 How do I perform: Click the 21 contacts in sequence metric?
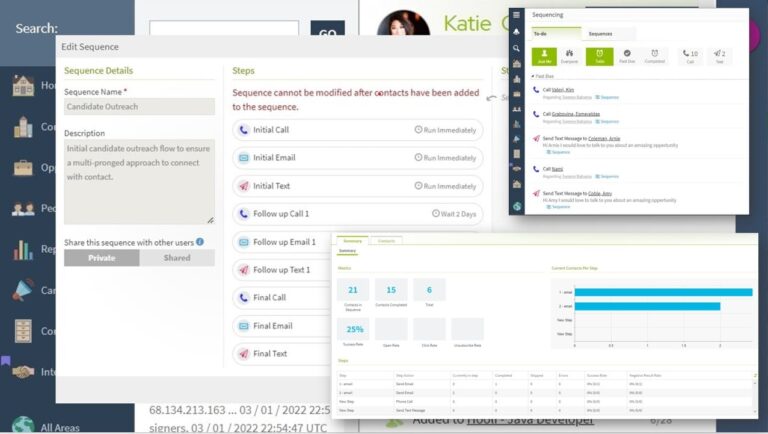pos(353,290)
